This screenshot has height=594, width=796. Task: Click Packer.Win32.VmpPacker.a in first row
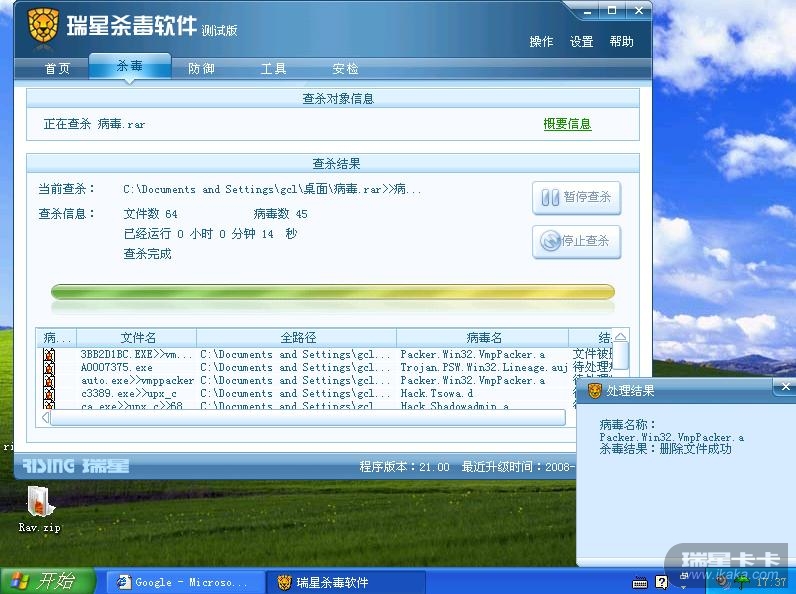tap(473, 354)
